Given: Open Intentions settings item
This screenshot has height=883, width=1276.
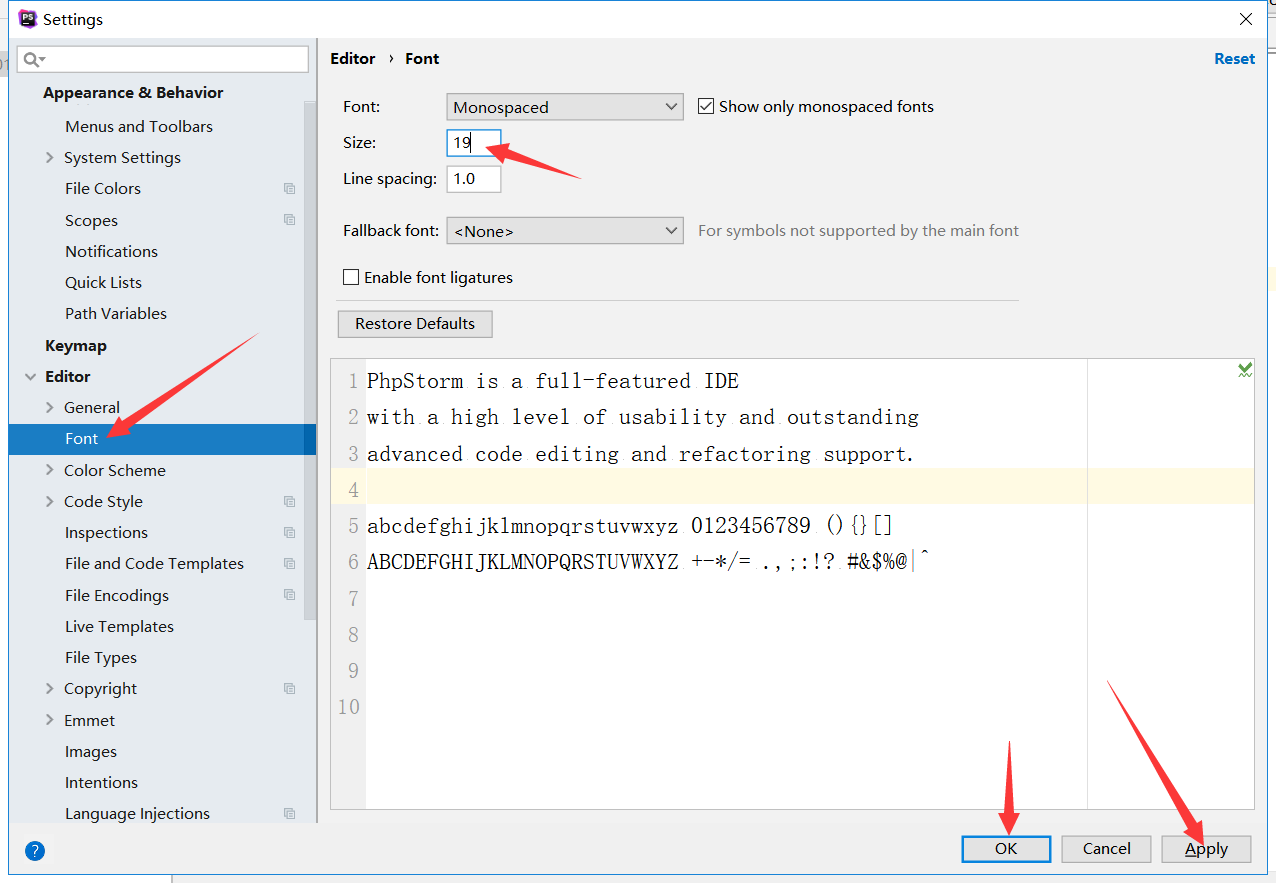Looking at the screenshot, I should pyautogui.click(x=102, y=782).
